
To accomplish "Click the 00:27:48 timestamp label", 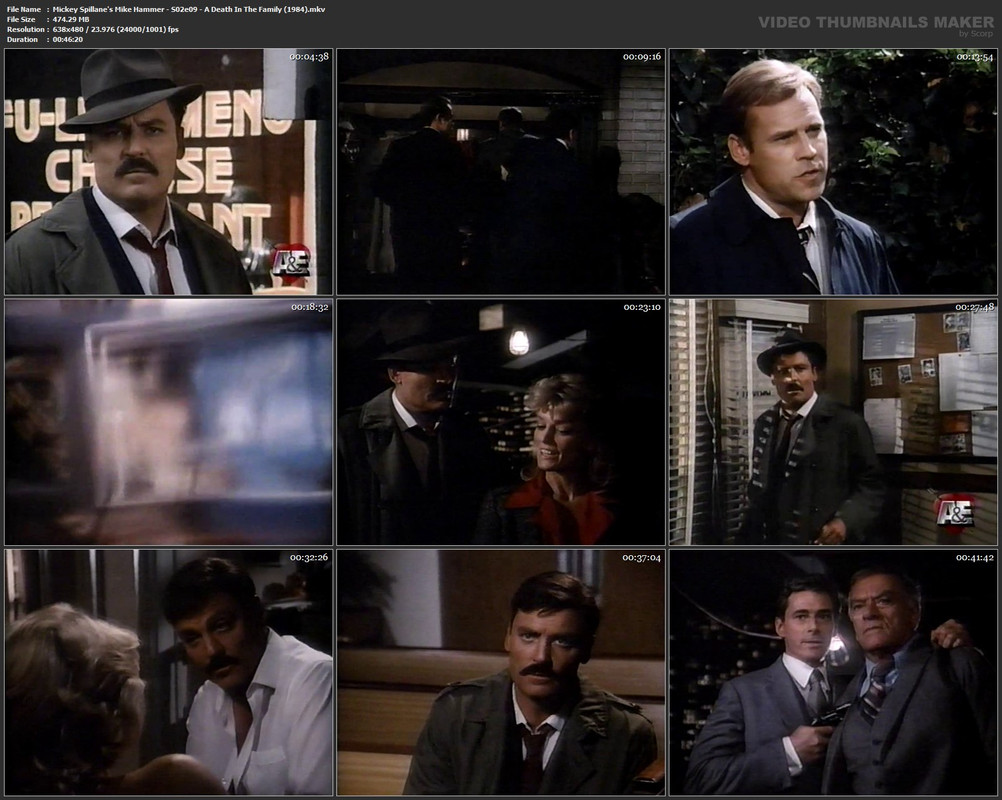I will pyautogui.click(x=974, y=307).
